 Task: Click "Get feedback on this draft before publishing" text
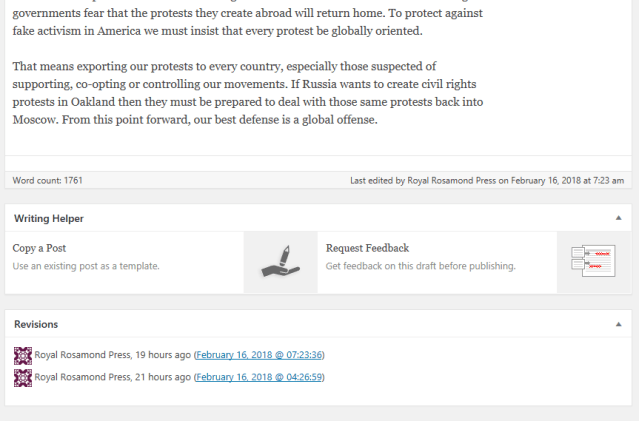tap(420, 266)
